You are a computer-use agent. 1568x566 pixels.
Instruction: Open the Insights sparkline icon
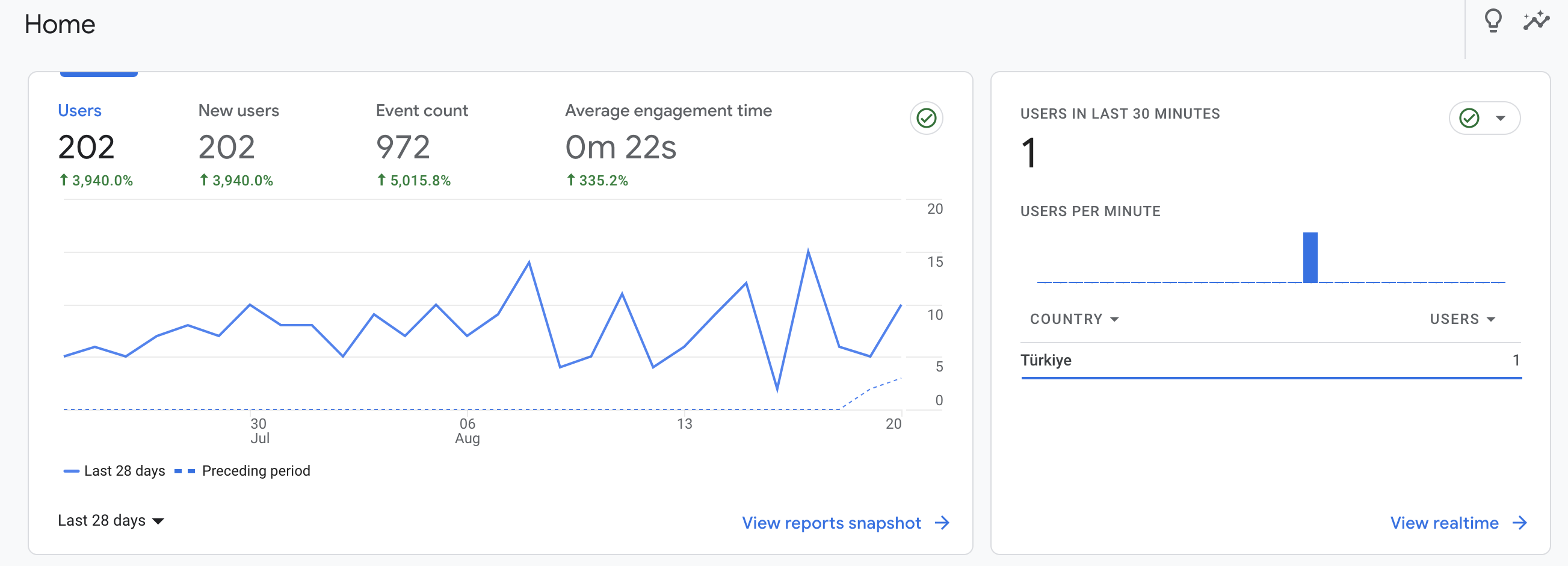point(1536,20)
